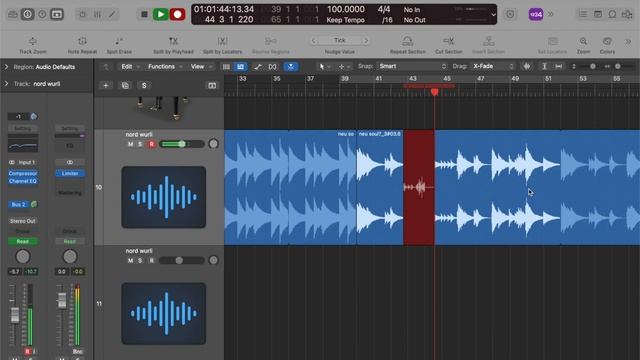
Task: Click the purple key command badge
Action: [536, 14]
